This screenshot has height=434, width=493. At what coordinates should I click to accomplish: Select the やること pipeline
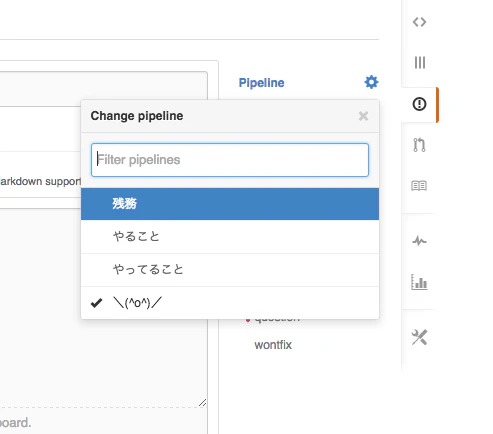tap(230, 237)
